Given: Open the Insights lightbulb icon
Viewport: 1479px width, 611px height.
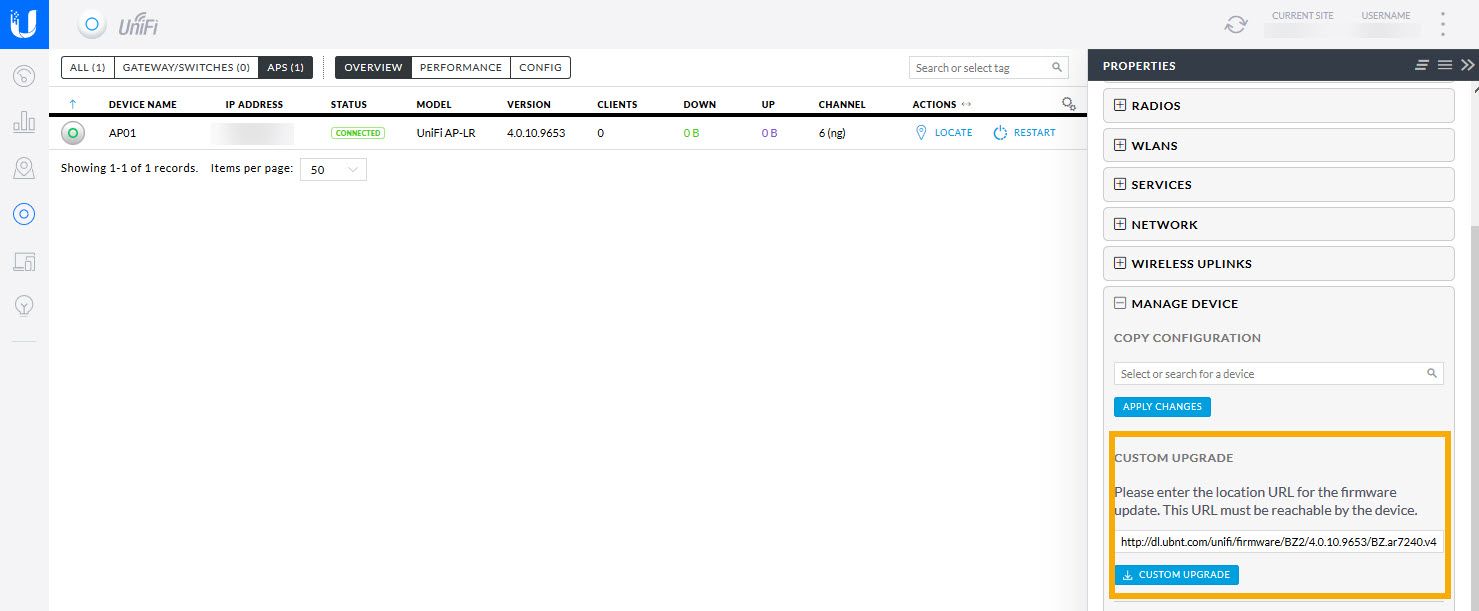Looking at the screenshot, I should (x=24, y=306).
